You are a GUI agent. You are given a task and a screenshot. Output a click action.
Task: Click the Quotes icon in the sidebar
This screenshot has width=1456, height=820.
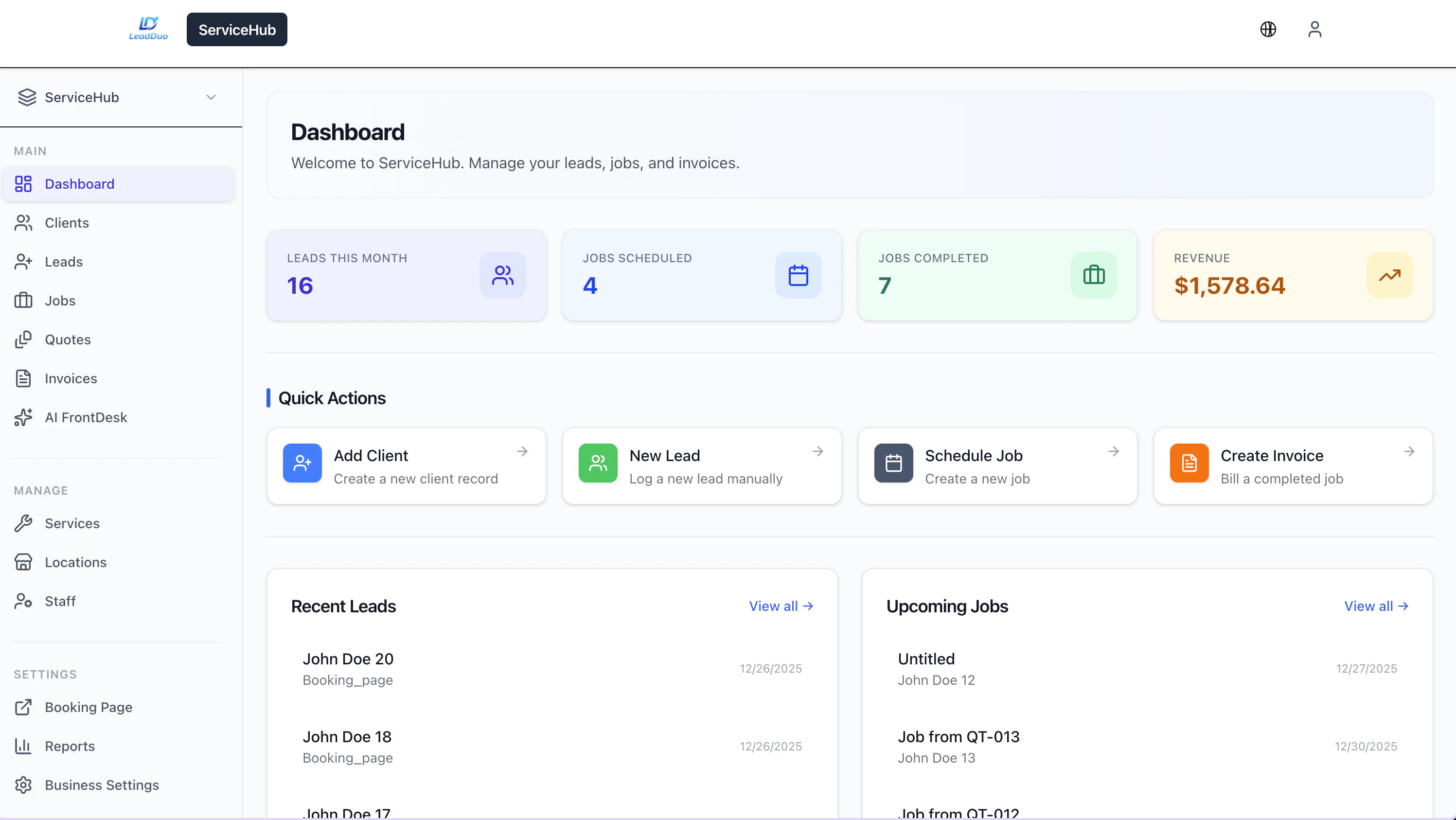click(23, 339)
